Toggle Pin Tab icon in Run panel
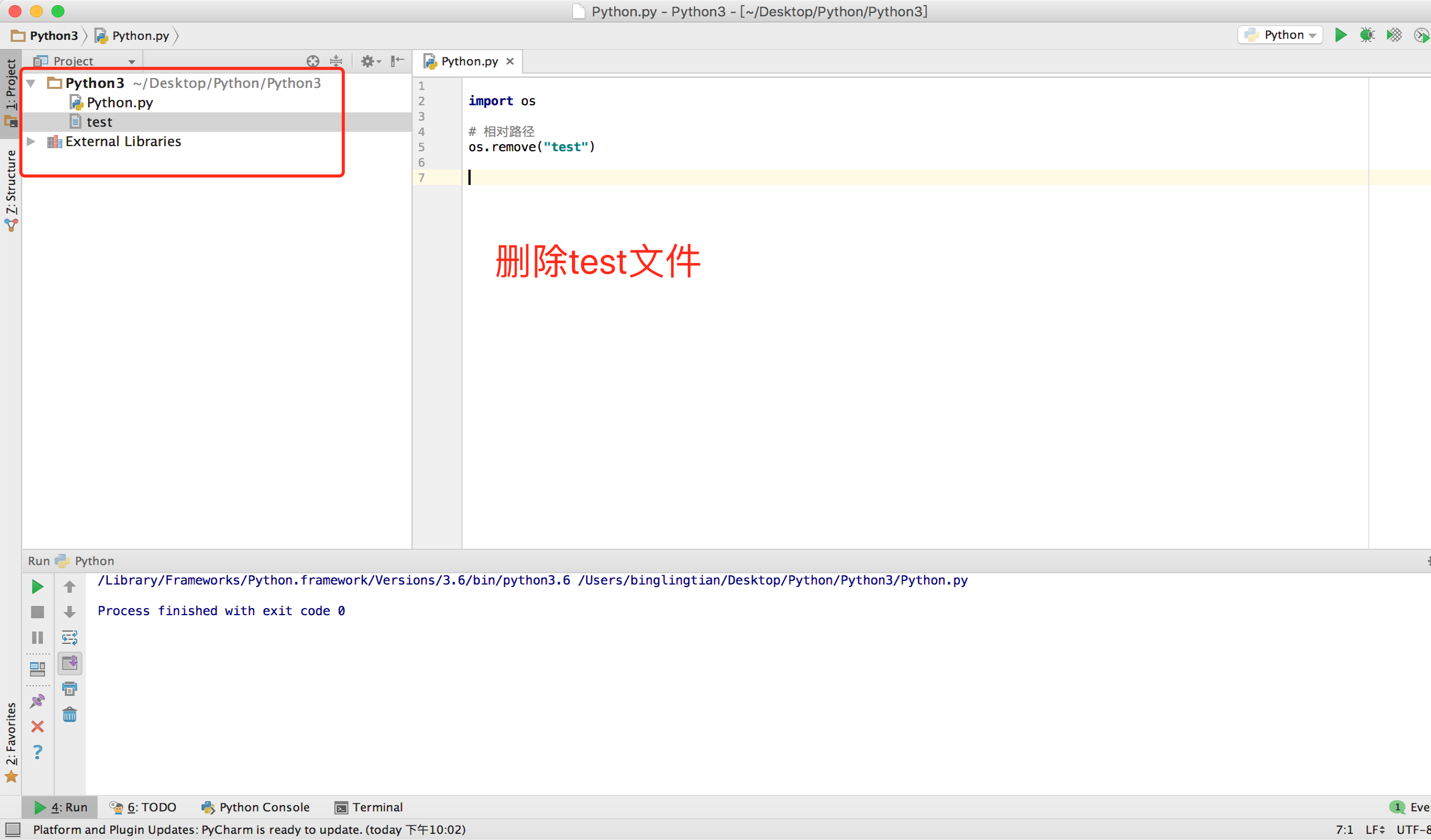1431x840 pixels. click(37, 702)
